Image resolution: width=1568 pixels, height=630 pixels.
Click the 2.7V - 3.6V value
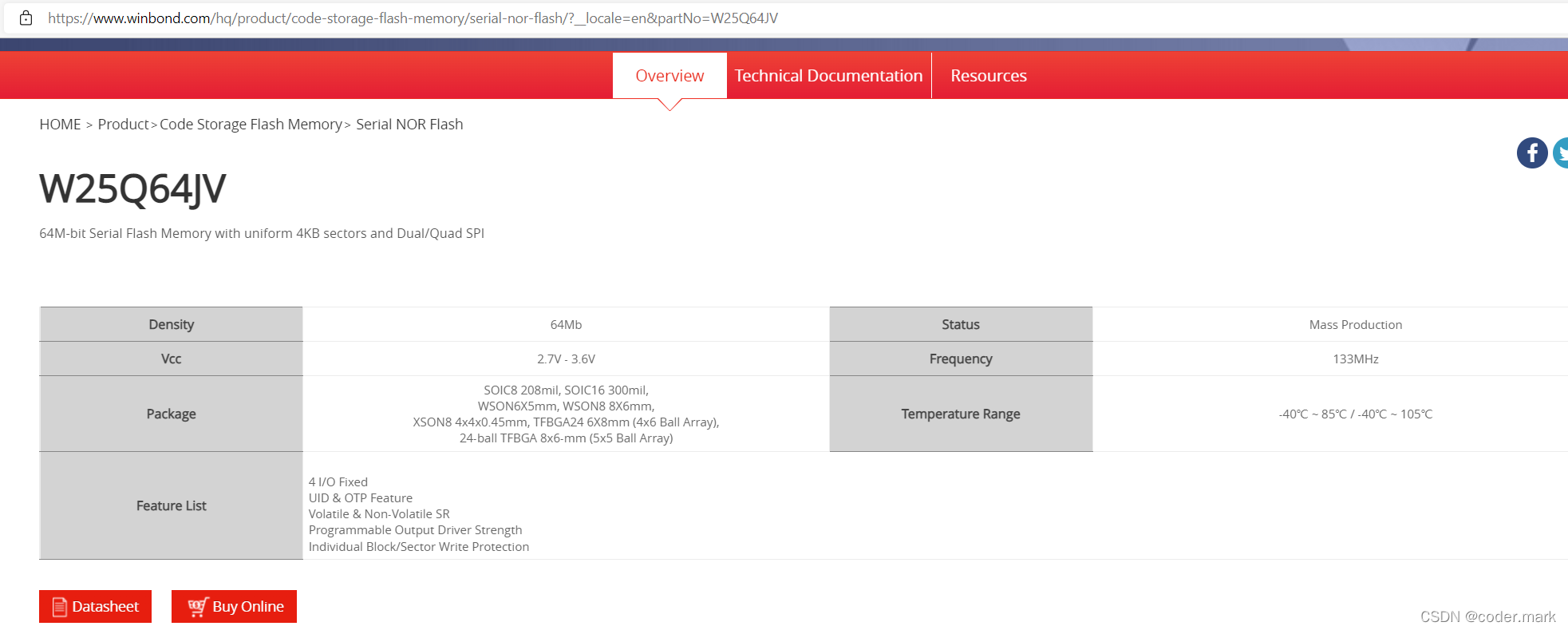566,359
